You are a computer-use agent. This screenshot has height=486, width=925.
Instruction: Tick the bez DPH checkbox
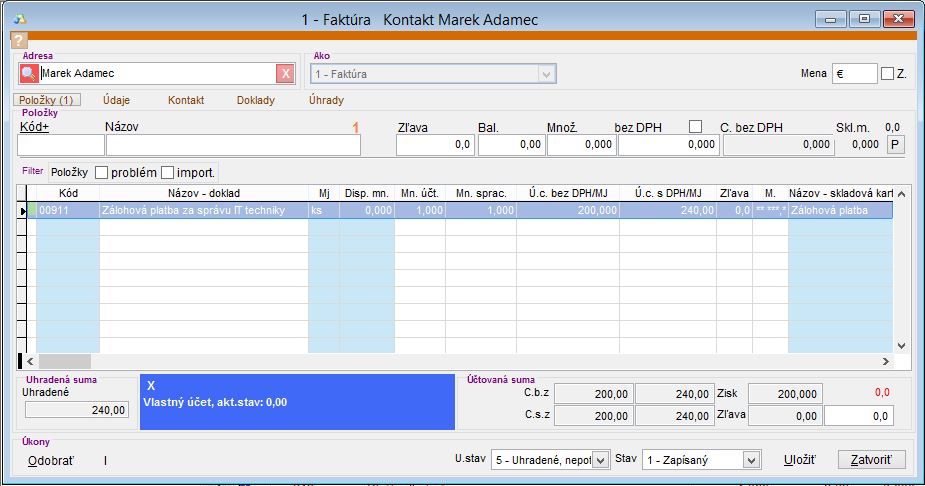tap(696, 127)
